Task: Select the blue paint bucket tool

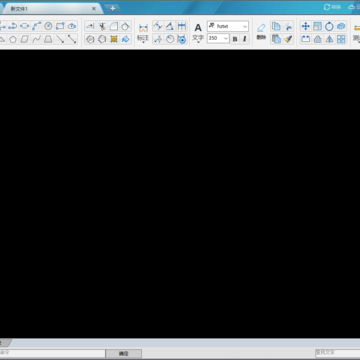Action: point(126,39)
